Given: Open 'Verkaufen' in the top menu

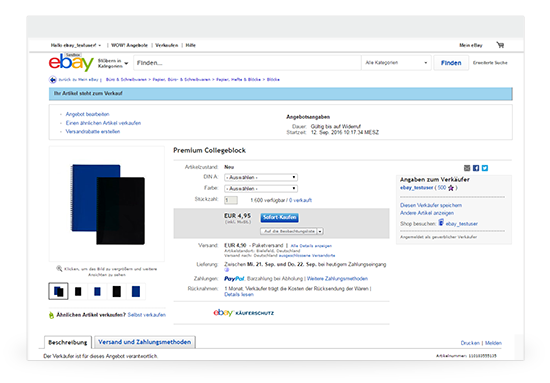Looking at the screenshot, I should tap(167, 45).
